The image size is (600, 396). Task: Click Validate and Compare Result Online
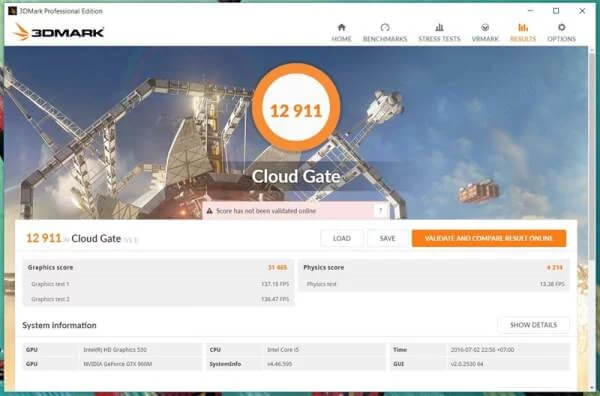[489, 238]
